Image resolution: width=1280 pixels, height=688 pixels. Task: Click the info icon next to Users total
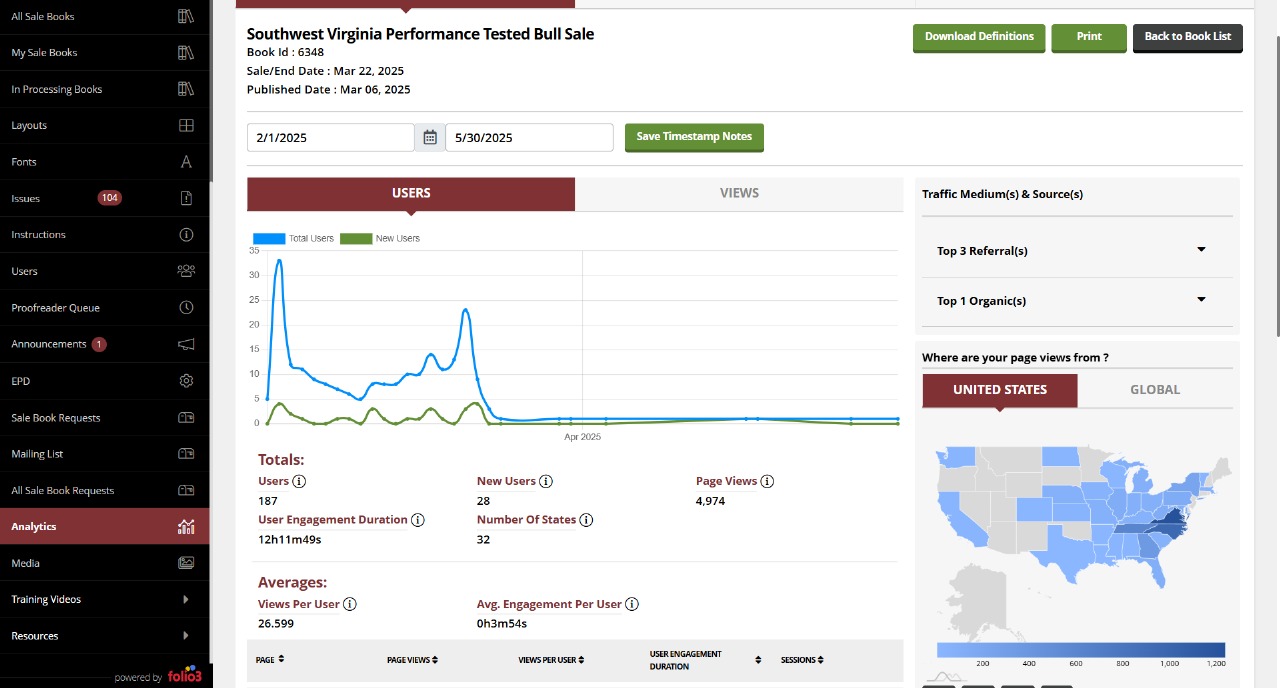coord(299,481)
